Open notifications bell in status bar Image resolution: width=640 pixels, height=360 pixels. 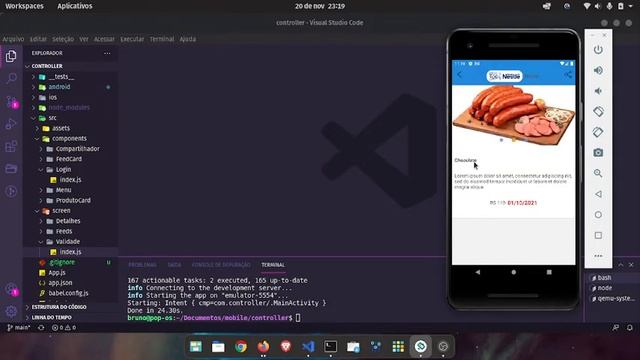tap(630, 327)
